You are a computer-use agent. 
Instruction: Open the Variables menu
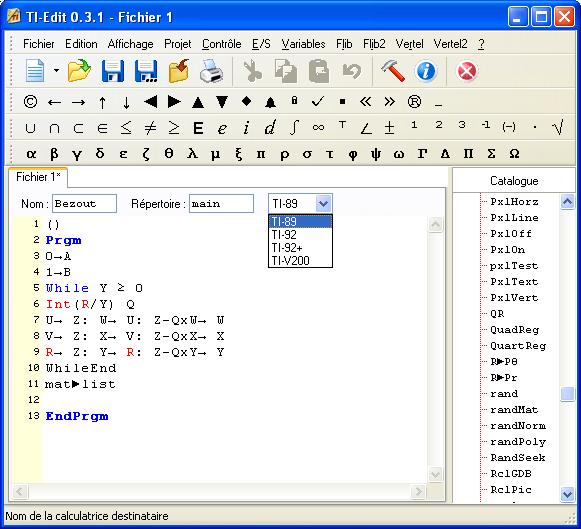303,44
